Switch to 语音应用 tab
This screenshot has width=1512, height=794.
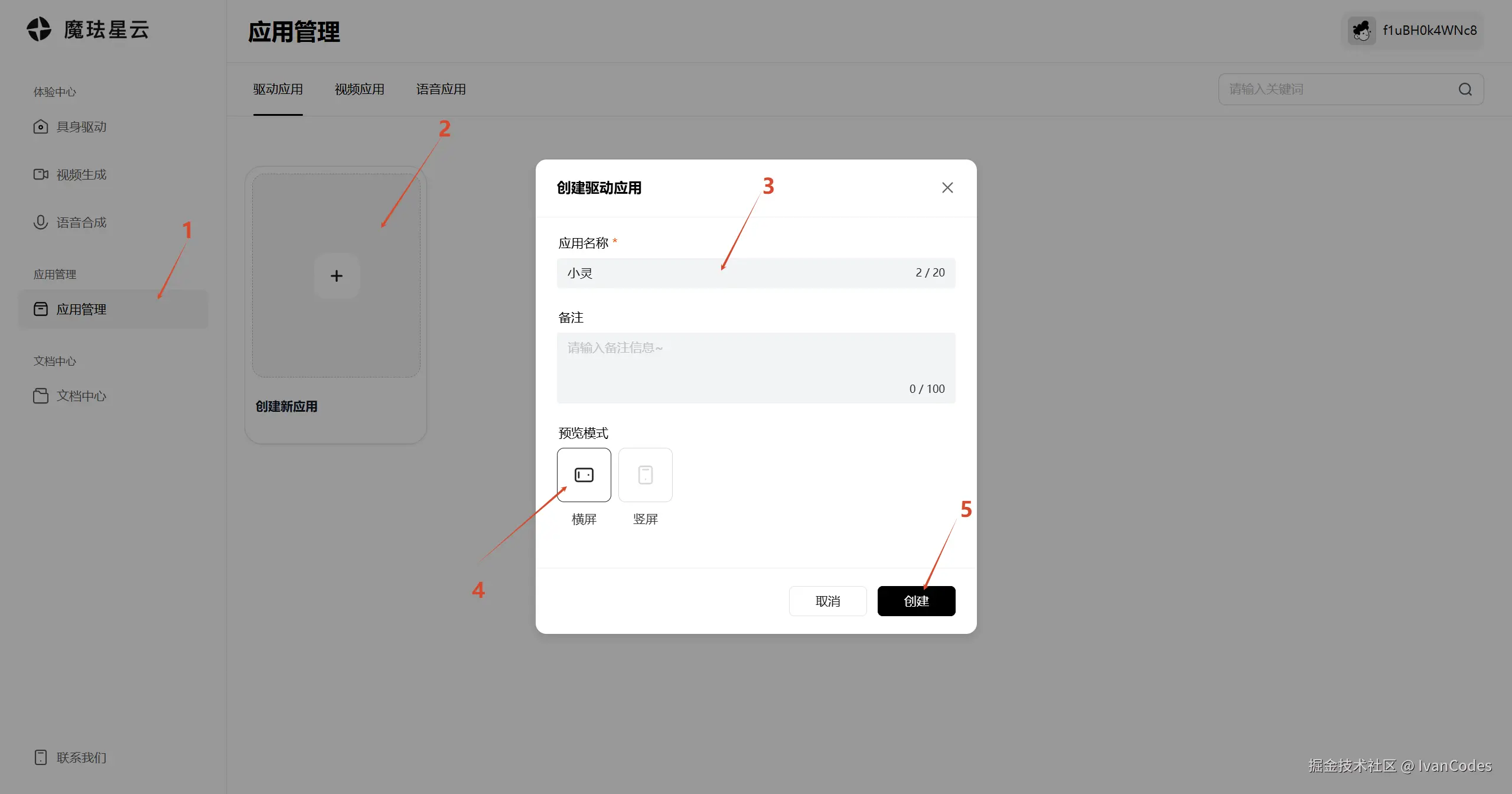tap(441, 89)
